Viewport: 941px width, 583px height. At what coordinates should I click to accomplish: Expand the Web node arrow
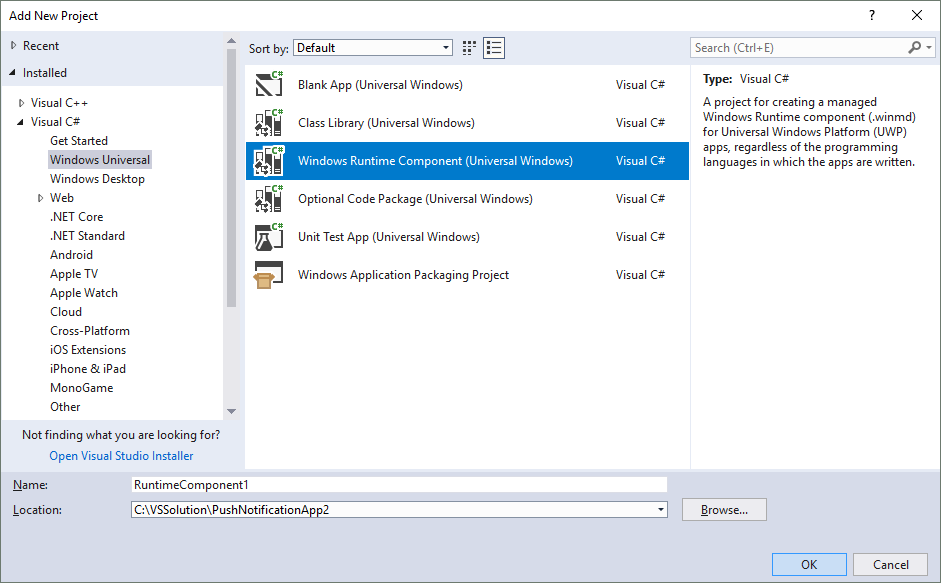click(x=41, y=198)
